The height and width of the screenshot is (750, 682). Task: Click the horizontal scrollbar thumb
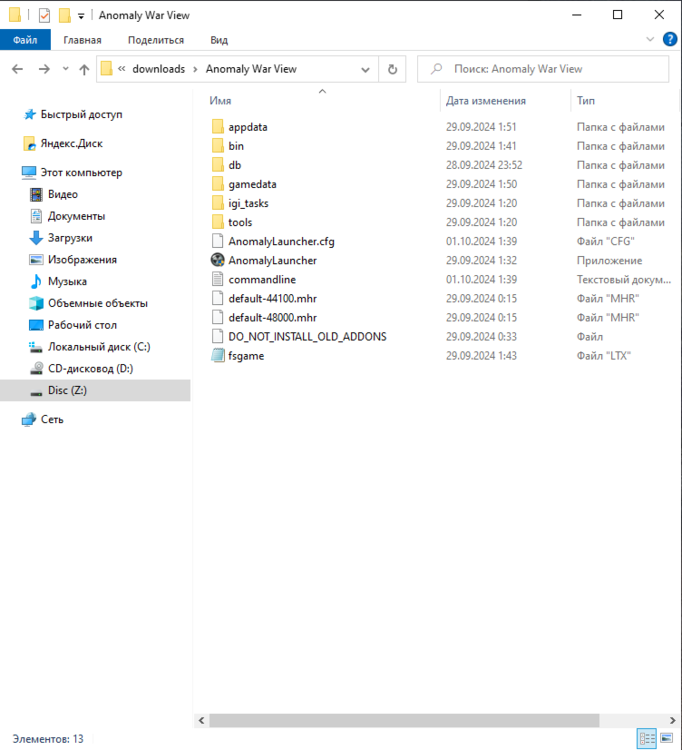coord(404,720)
